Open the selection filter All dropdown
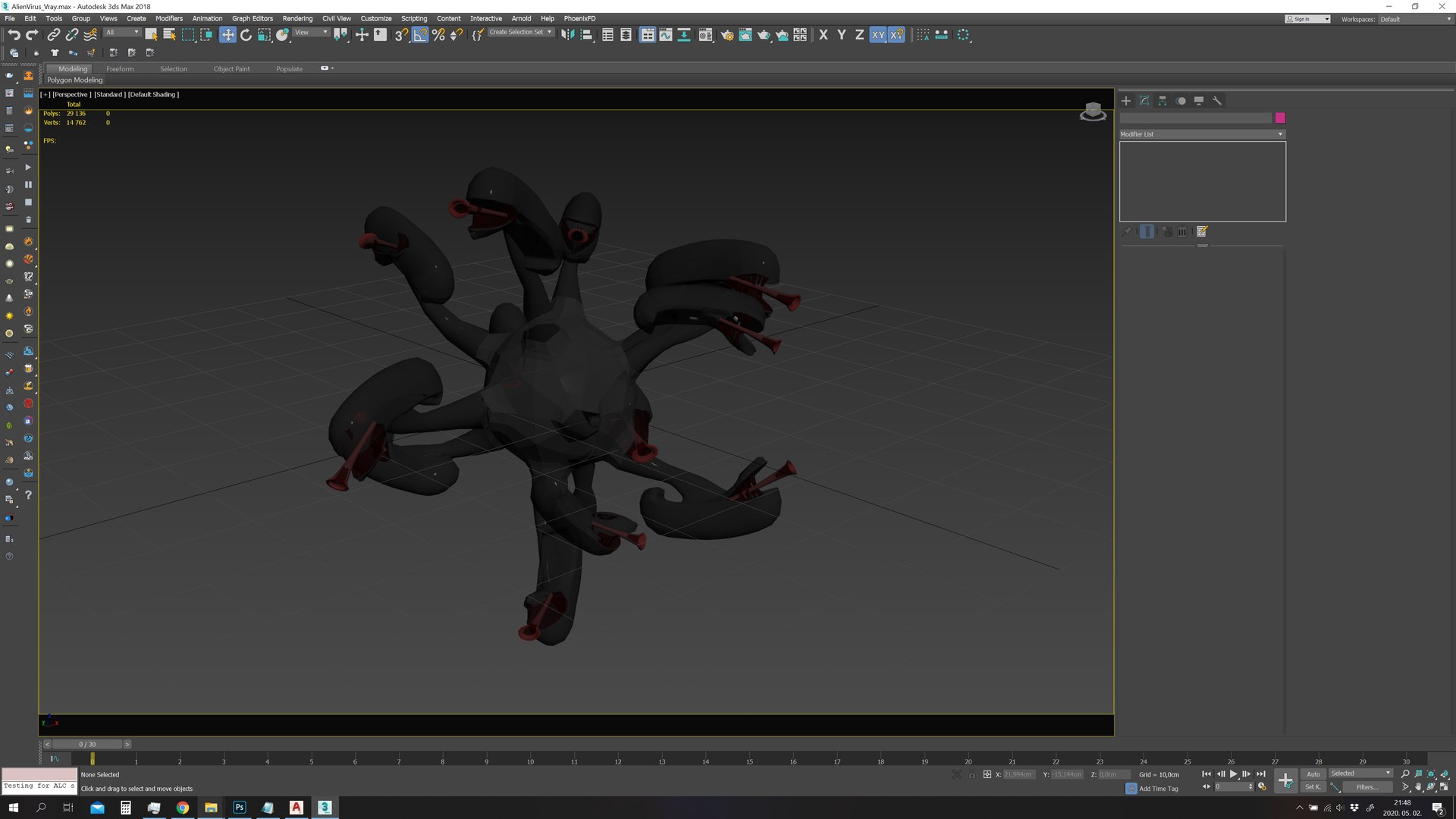Viewport: 1456px width, 819px height. click(x=122, y=33)
